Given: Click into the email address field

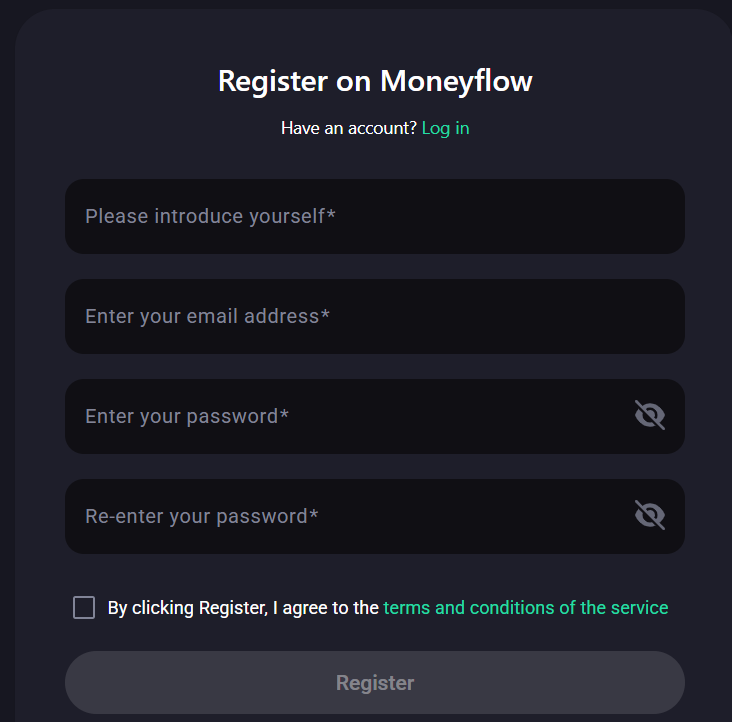Looking at the screenshot, I should 375,316.
